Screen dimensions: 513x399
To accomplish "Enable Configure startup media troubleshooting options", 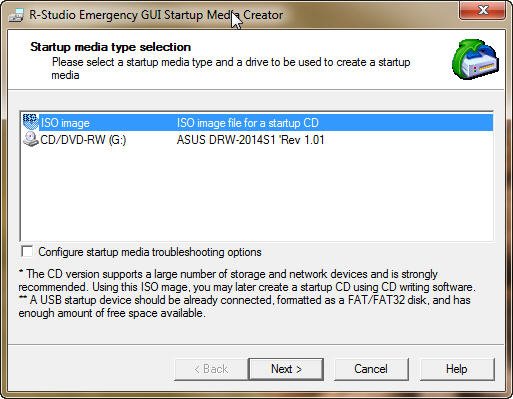I will coord(27,251).
